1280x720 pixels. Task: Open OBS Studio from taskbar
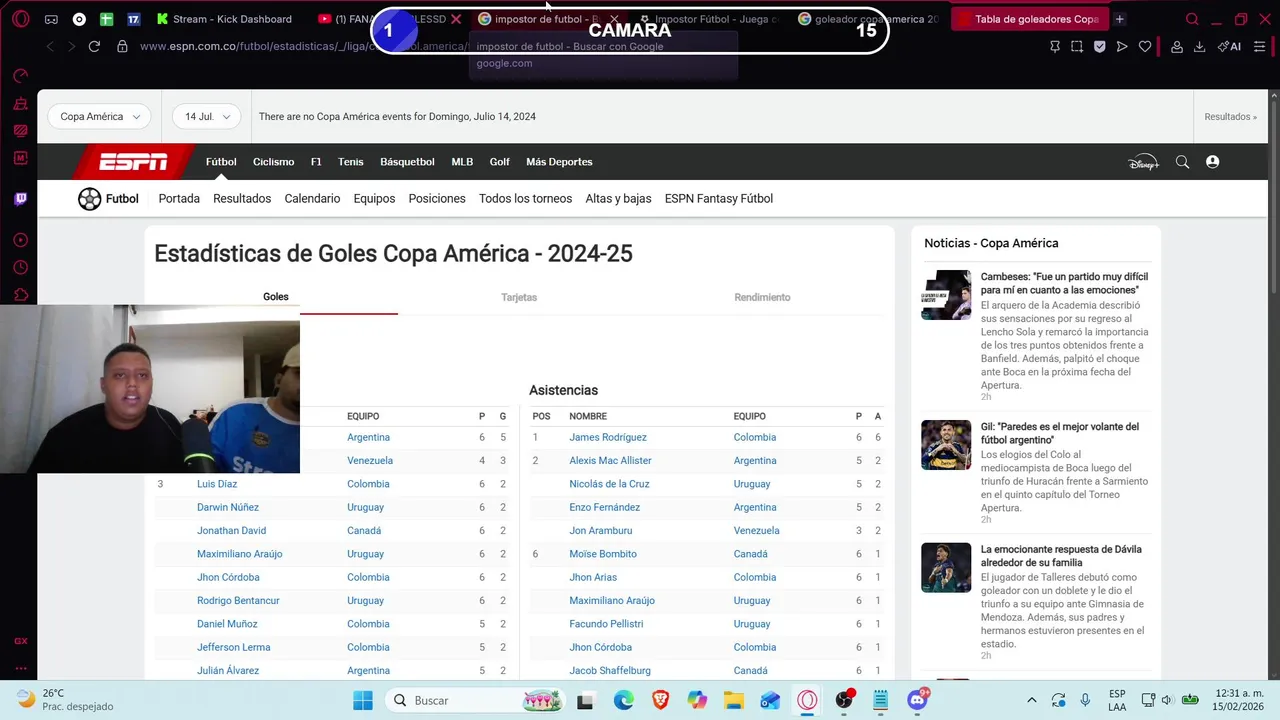click(844, 700)
